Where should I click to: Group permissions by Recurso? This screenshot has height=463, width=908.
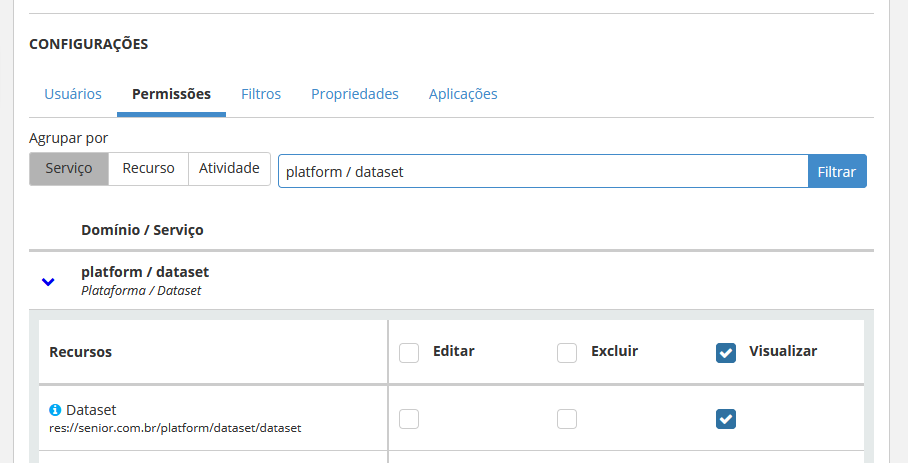point(148,169)
